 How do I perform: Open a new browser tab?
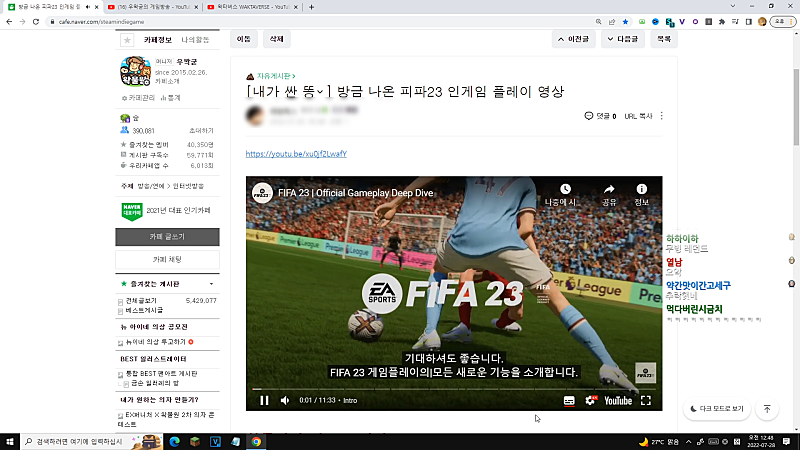tap(311, 7)
